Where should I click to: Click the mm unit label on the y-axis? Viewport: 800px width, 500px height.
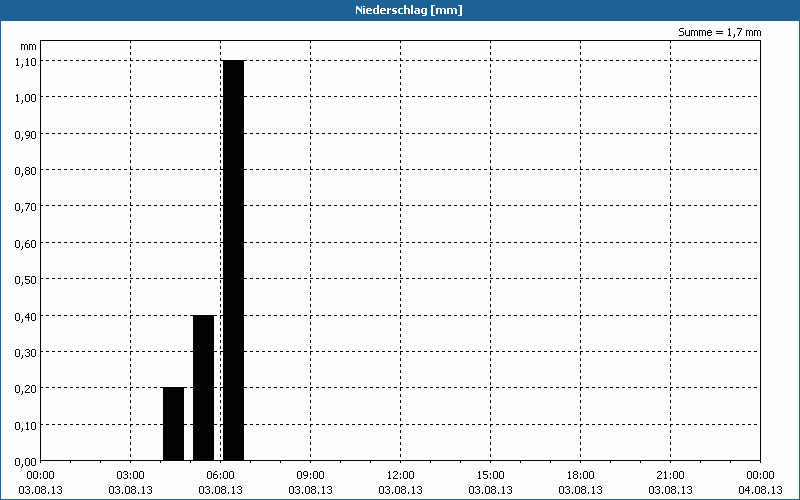[x=29, y=47]
